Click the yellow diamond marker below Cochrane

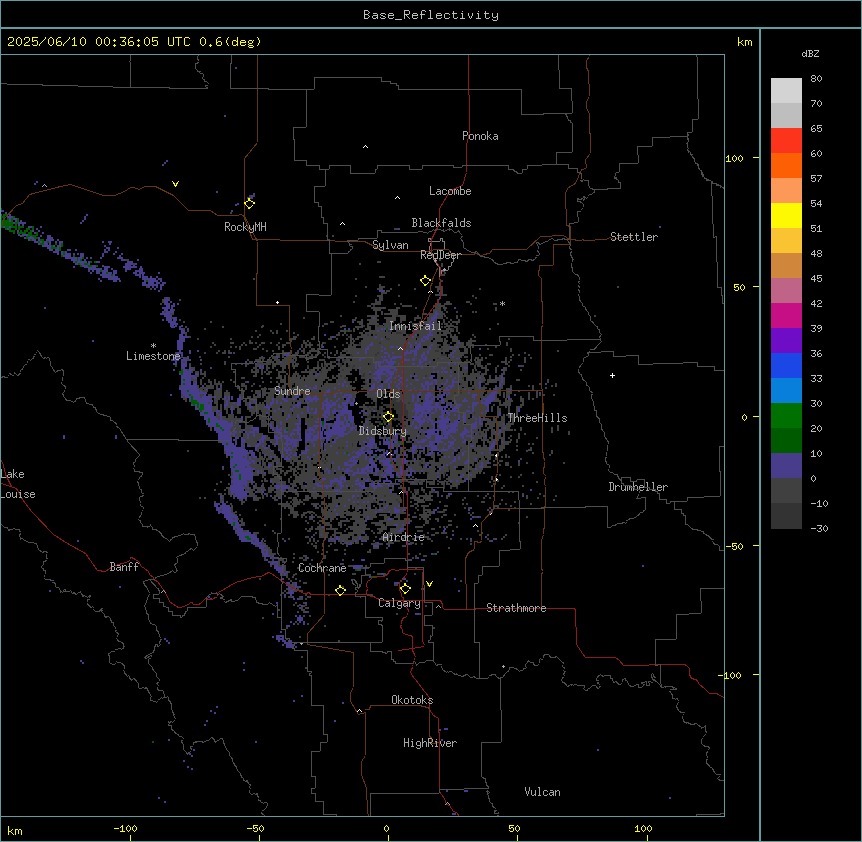pos(340,590)
